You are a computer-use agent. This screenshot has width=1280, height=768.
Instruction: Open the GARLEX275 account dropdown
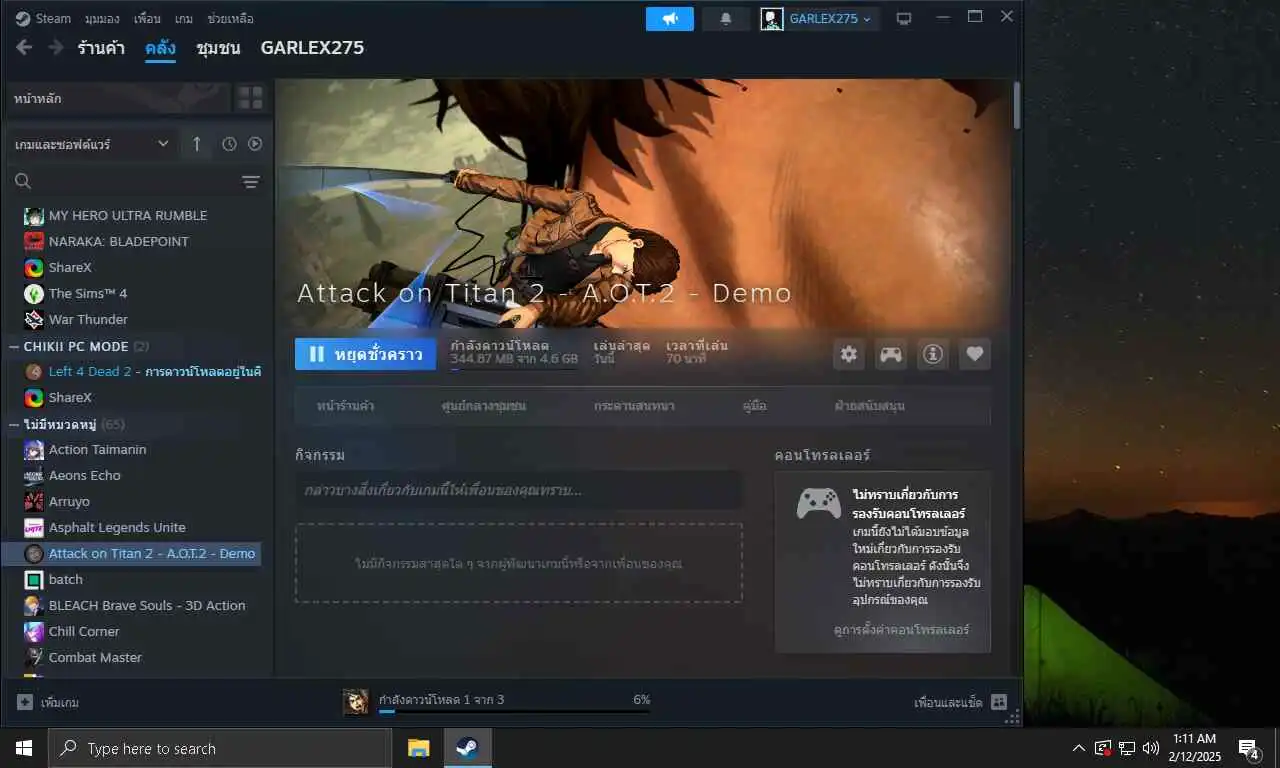pyautogui.click(x=817, y=19)
